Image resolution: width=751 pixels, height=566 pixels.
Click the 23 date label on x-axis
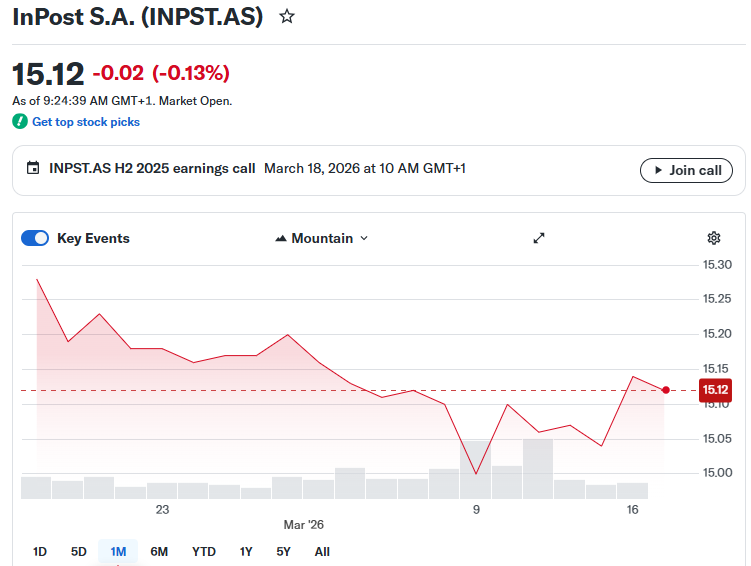(x=162, y=509)
